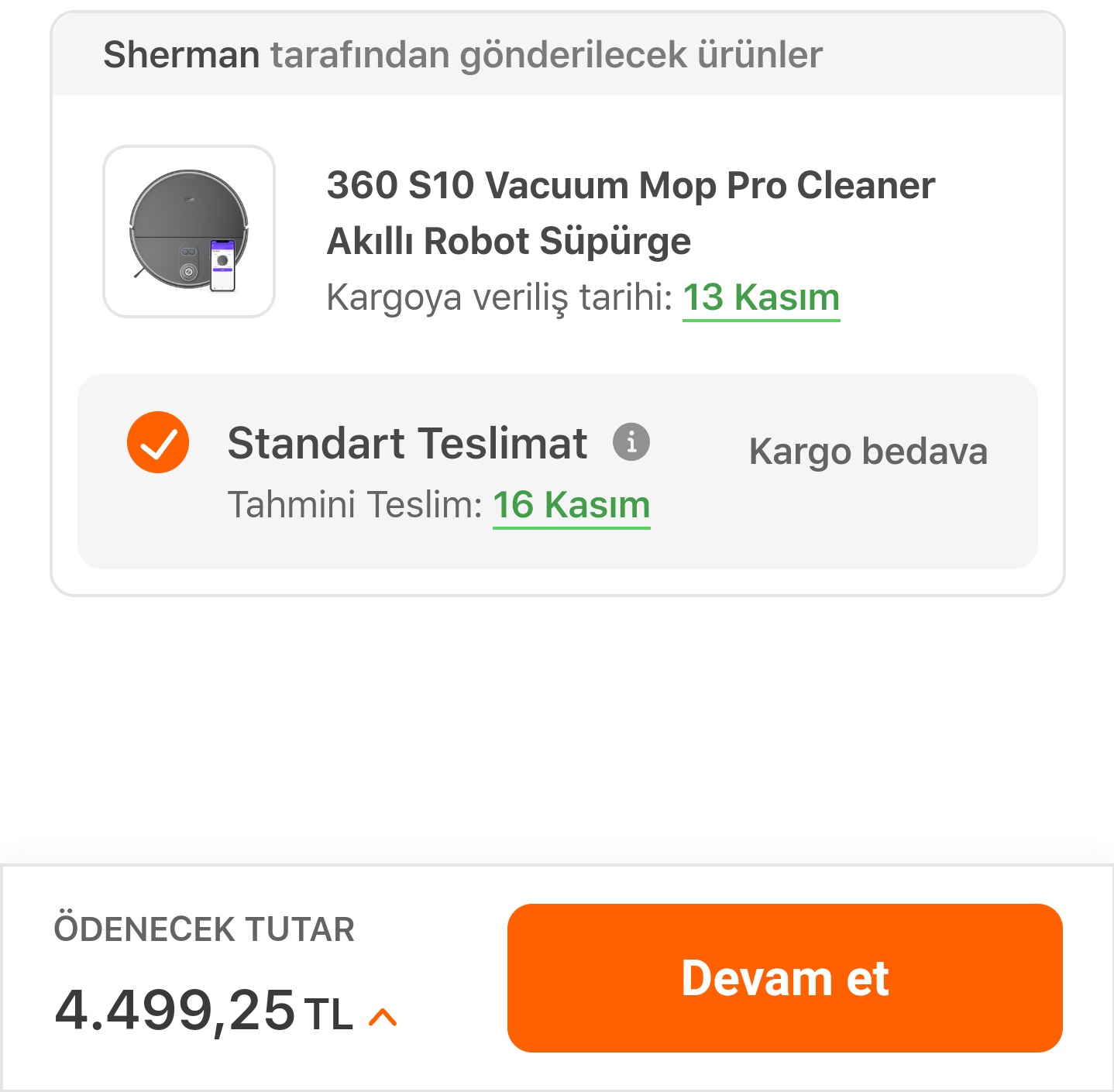Screen dimensions: 1114x1092
Task: Tap the Akıllı Robot Süpürge title line
Action: 509,241
